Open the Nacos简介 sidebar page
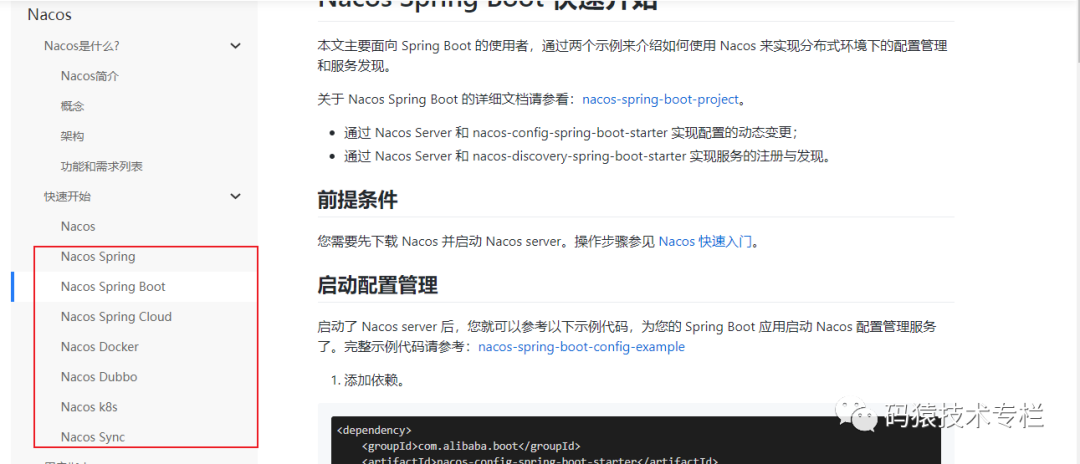Viewport: 1080px width, 464px height. tap(90, 76)
